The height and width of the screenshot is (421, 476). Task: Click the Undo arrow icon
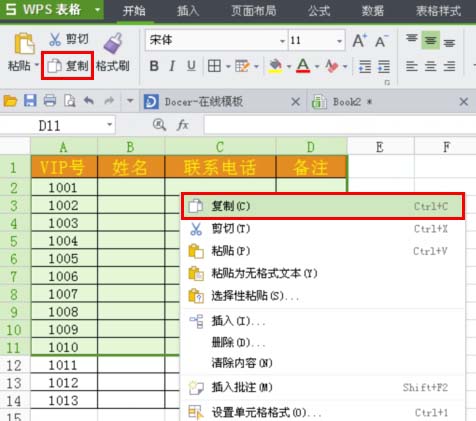click(89, 100)
